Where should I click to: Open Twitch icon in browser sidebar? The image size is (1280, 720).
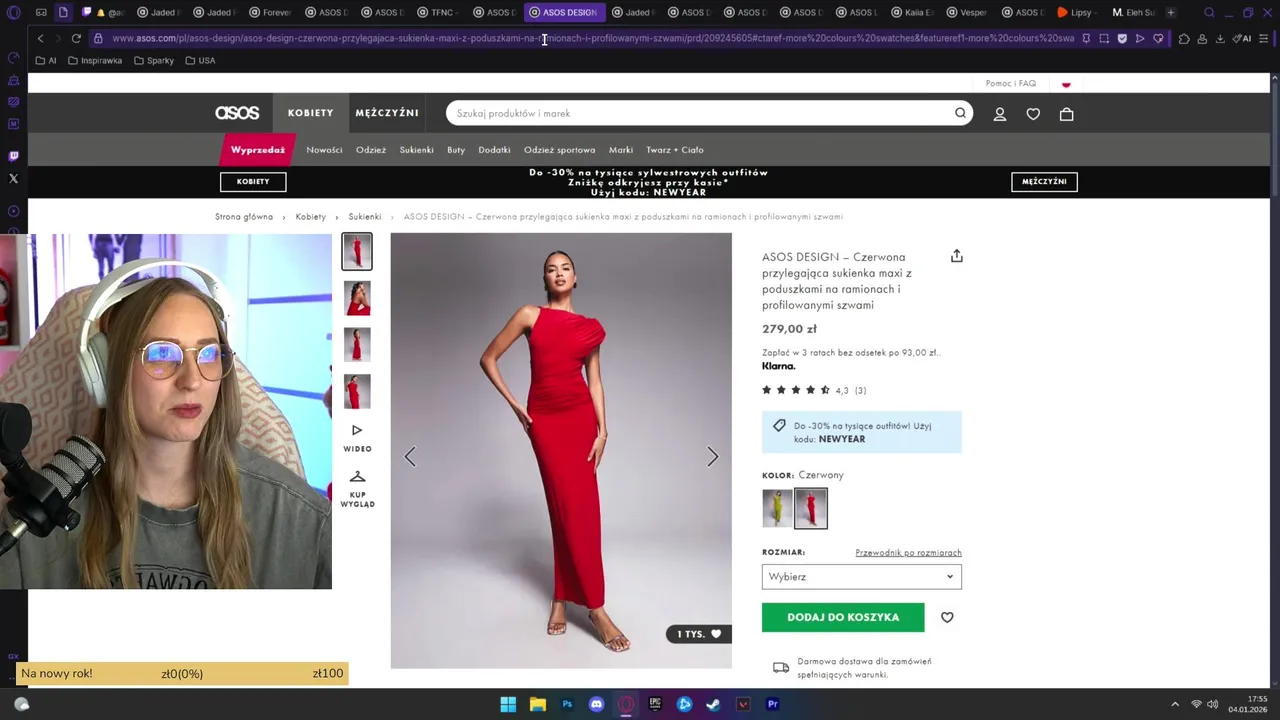pyautogui.click(x=13, y=156)
